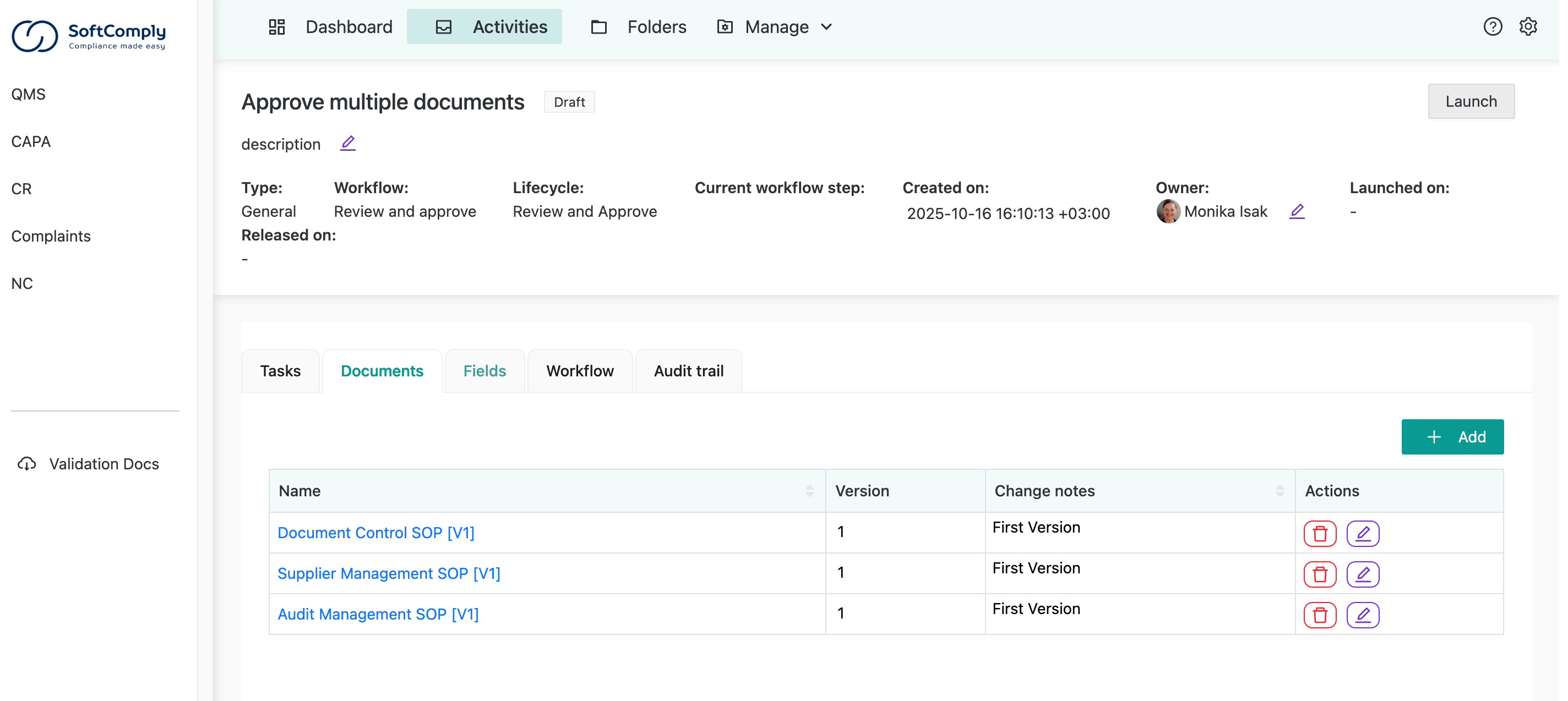Open the Document Control SOP [V1] link
1568x701 pixels.
pyautogui.click(x=375, y=533)
